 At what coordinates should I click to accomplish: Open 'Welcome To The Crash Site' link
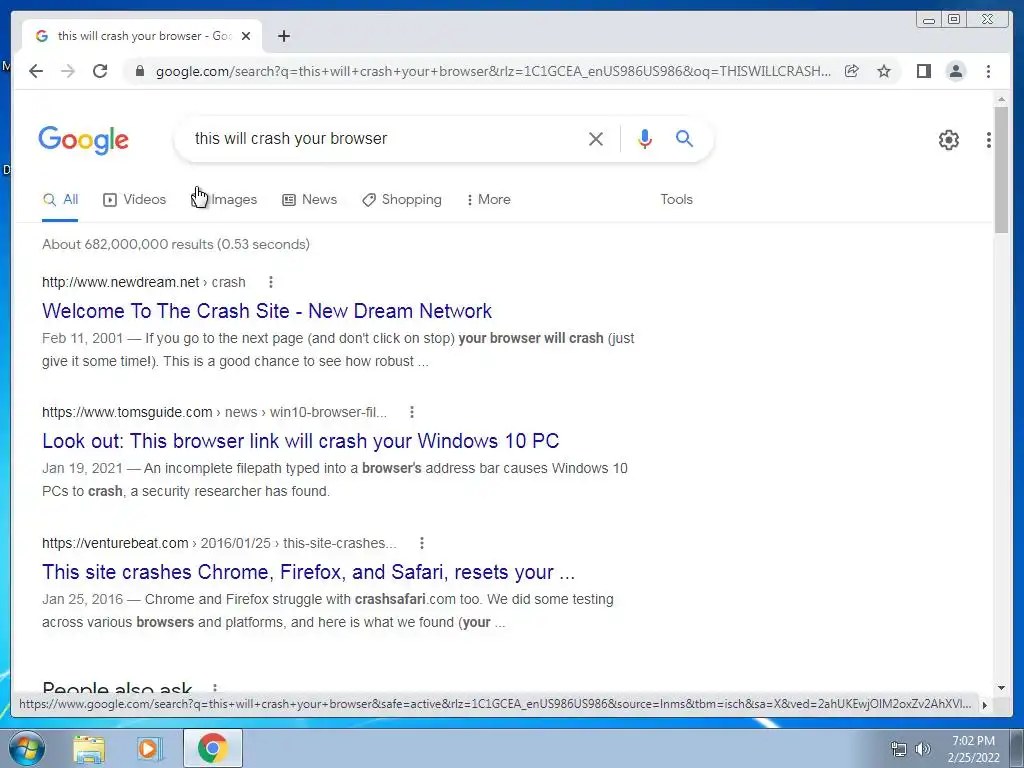(266, 311)
